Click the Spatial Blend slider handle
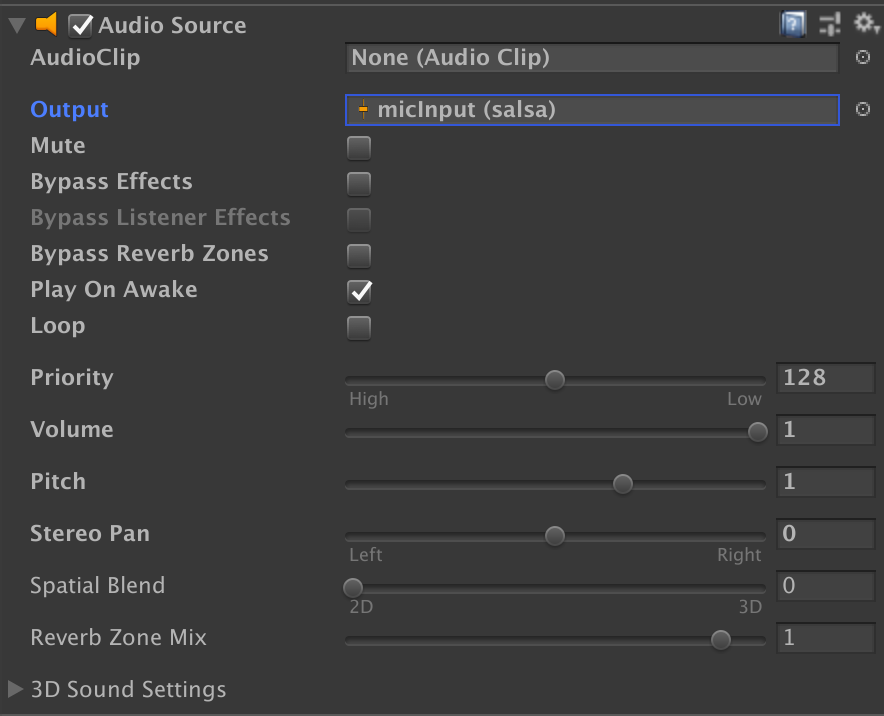Image resolution: width=884 pixels, height=716 pixels. click(x=353, y=588)
